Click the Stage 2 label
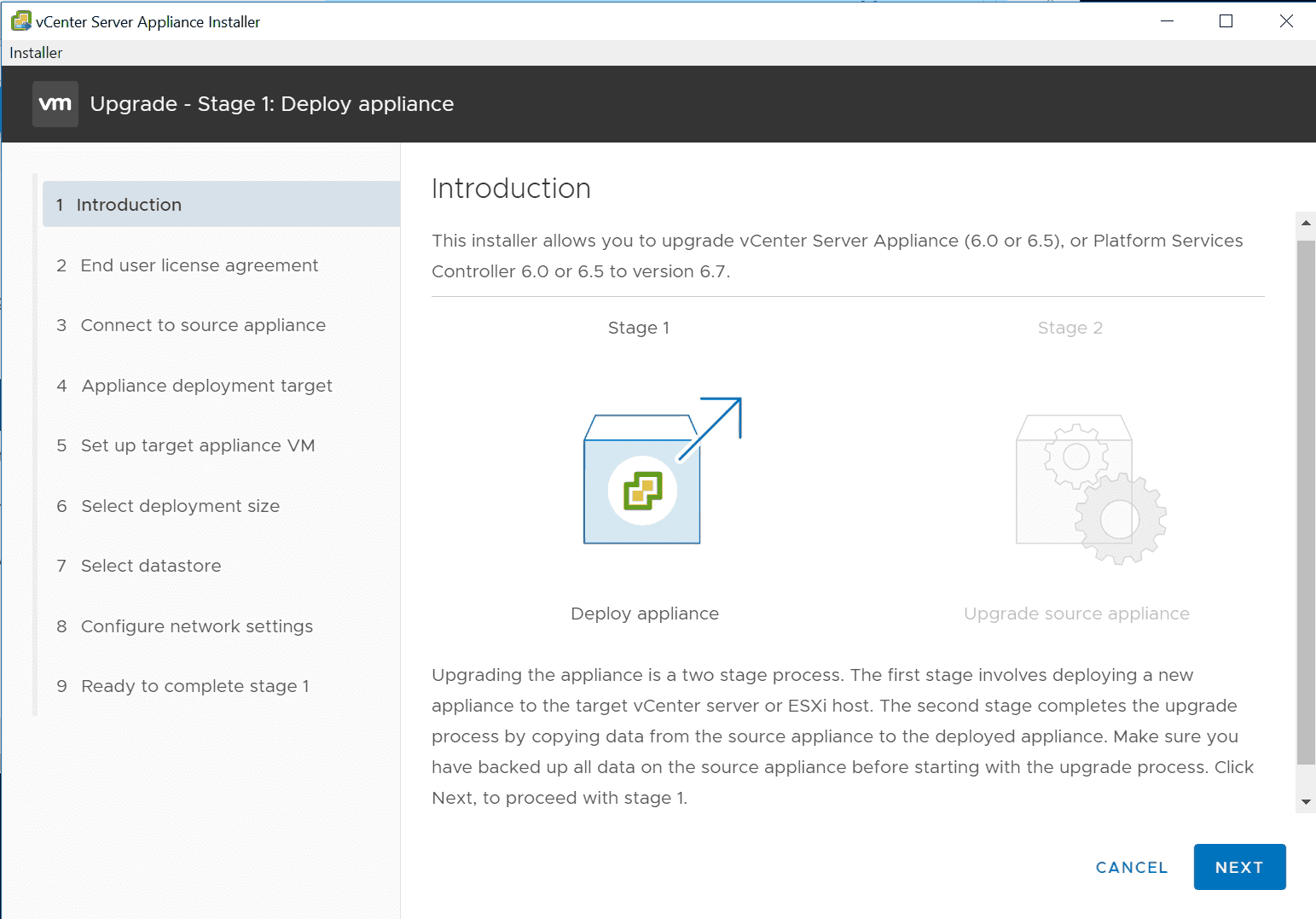Image resolution: width=1316 pixels, height=919 pixels. tap(1070, 328)
